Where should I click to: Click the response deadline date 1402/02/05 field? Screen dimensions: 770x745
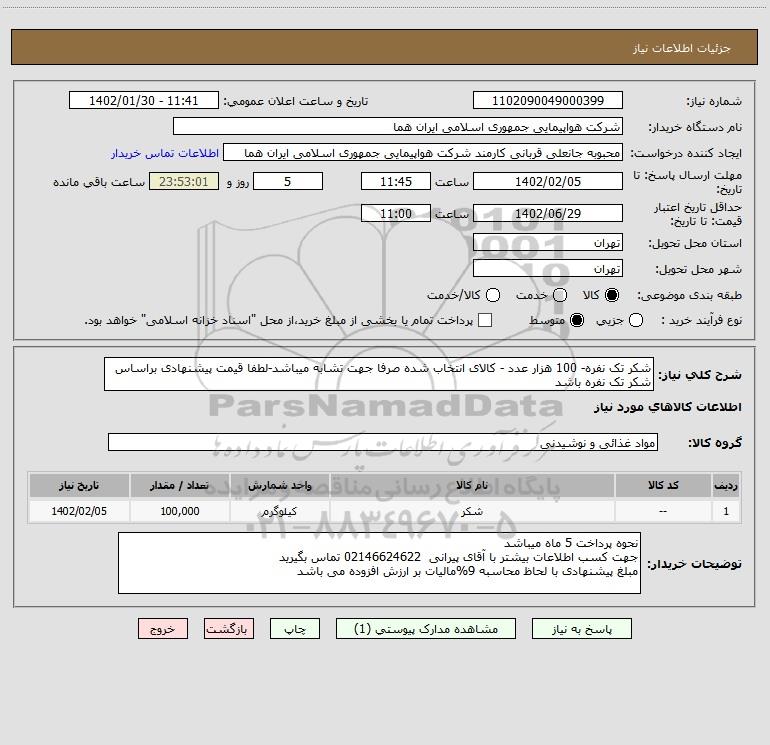click(547, 182)
